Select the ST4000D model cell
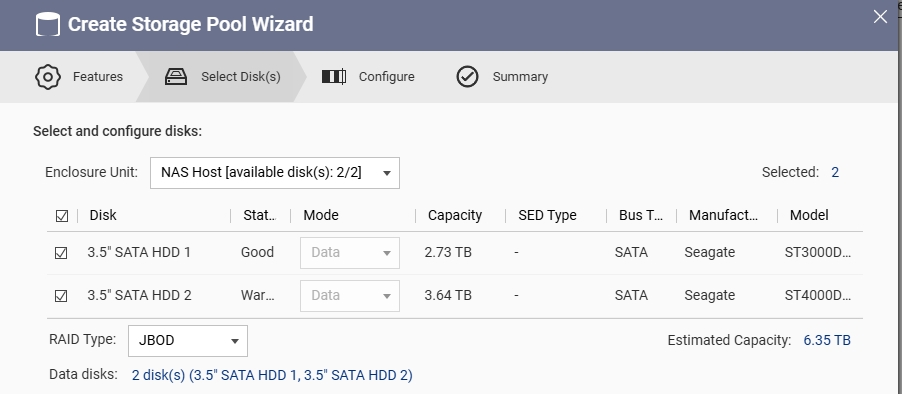902x394 pixels. tap(817, 295)
